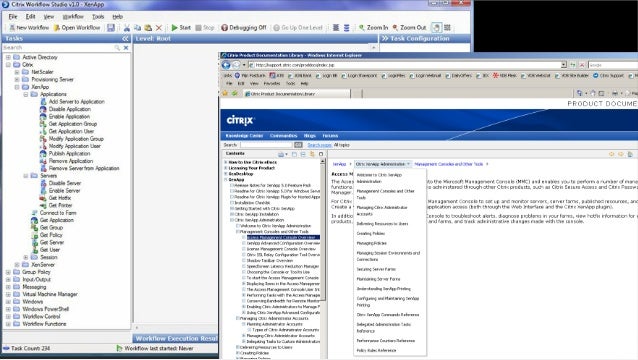Open the Workflow menu
Image resolution: width=638 pixels, height=360 pixels.
[x=73, y=17]
